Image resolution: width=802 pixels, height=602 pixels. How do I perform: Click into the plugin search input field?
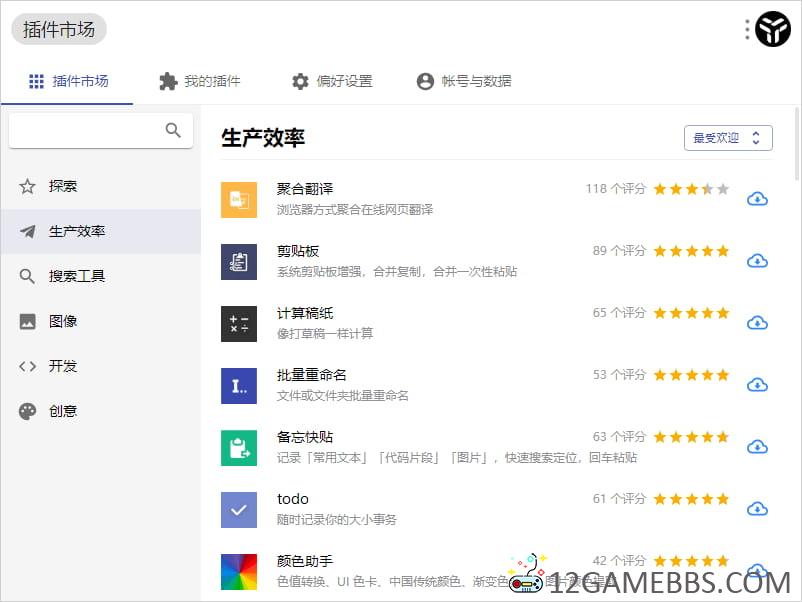pos(85,130)
